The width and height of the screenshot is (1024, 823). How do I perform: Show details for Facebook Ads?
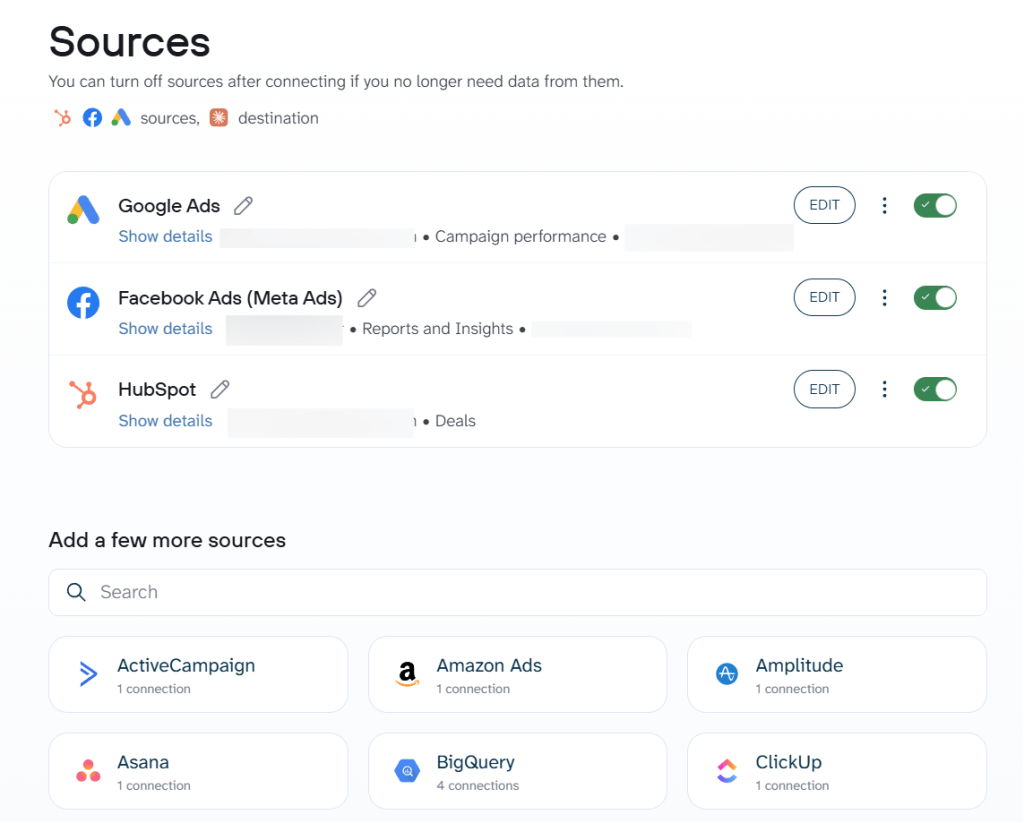(165, 329)
